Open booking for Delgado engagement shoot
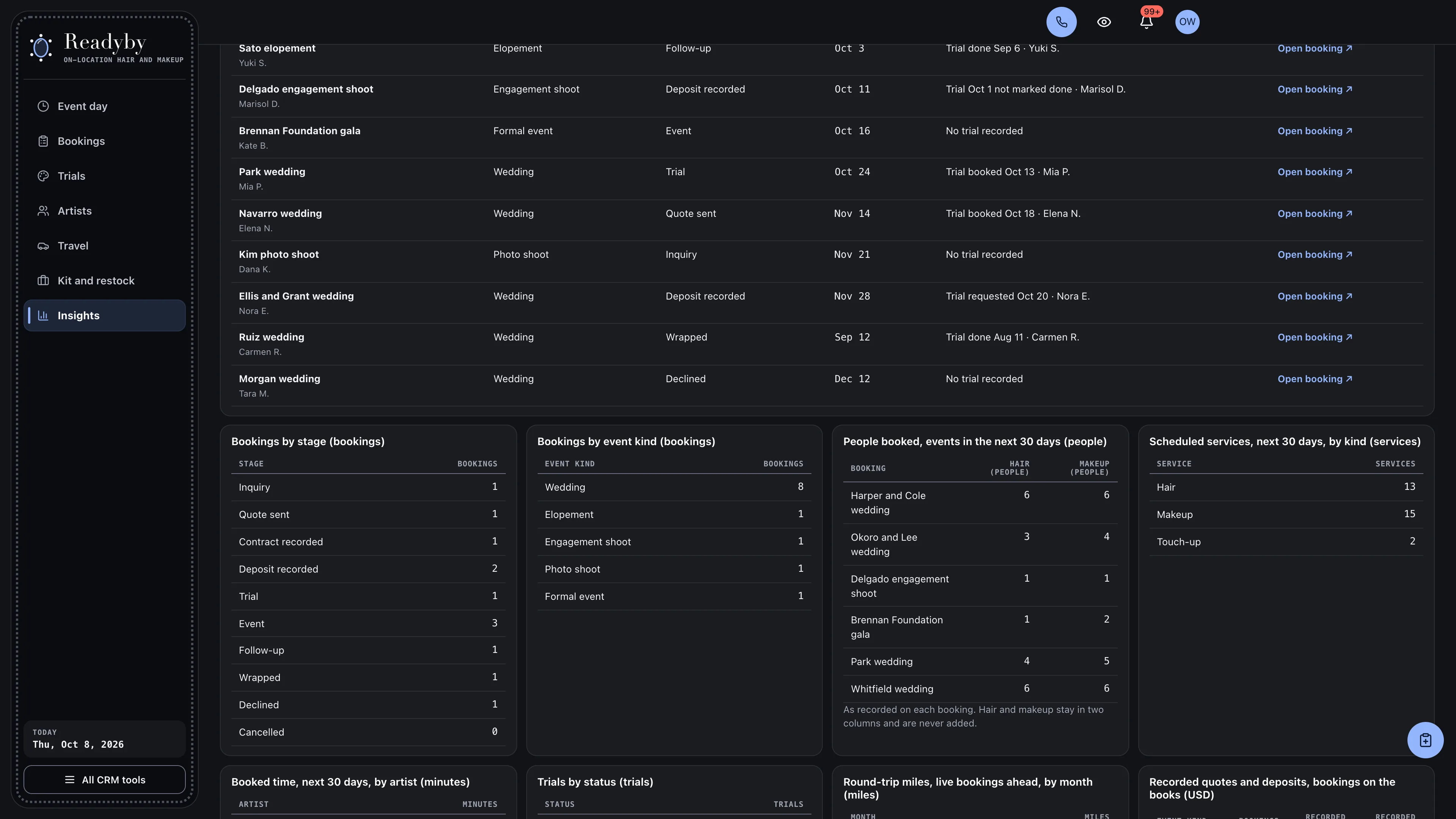 (1315, 89)
